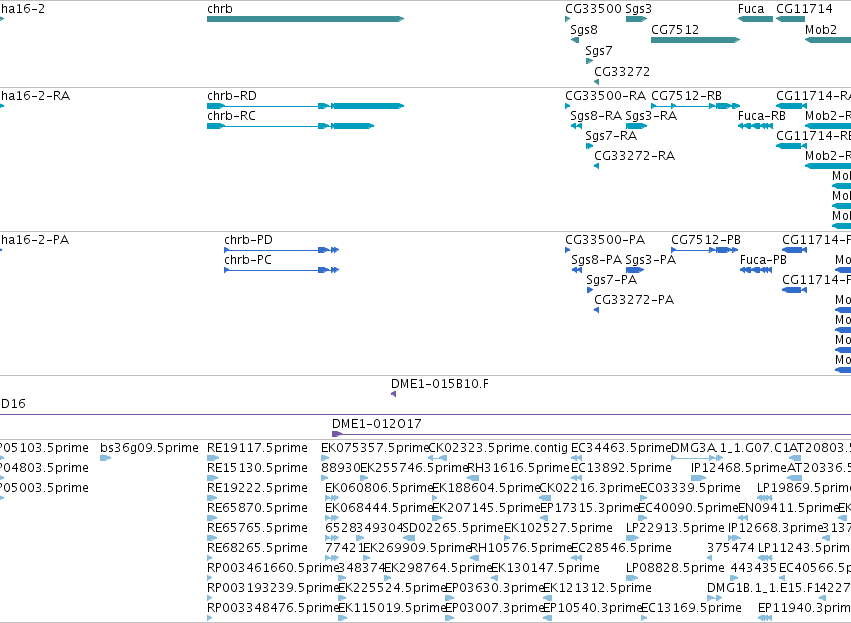
Task: Select the EC13169.5prime EST label
Action: coord(691,608)
